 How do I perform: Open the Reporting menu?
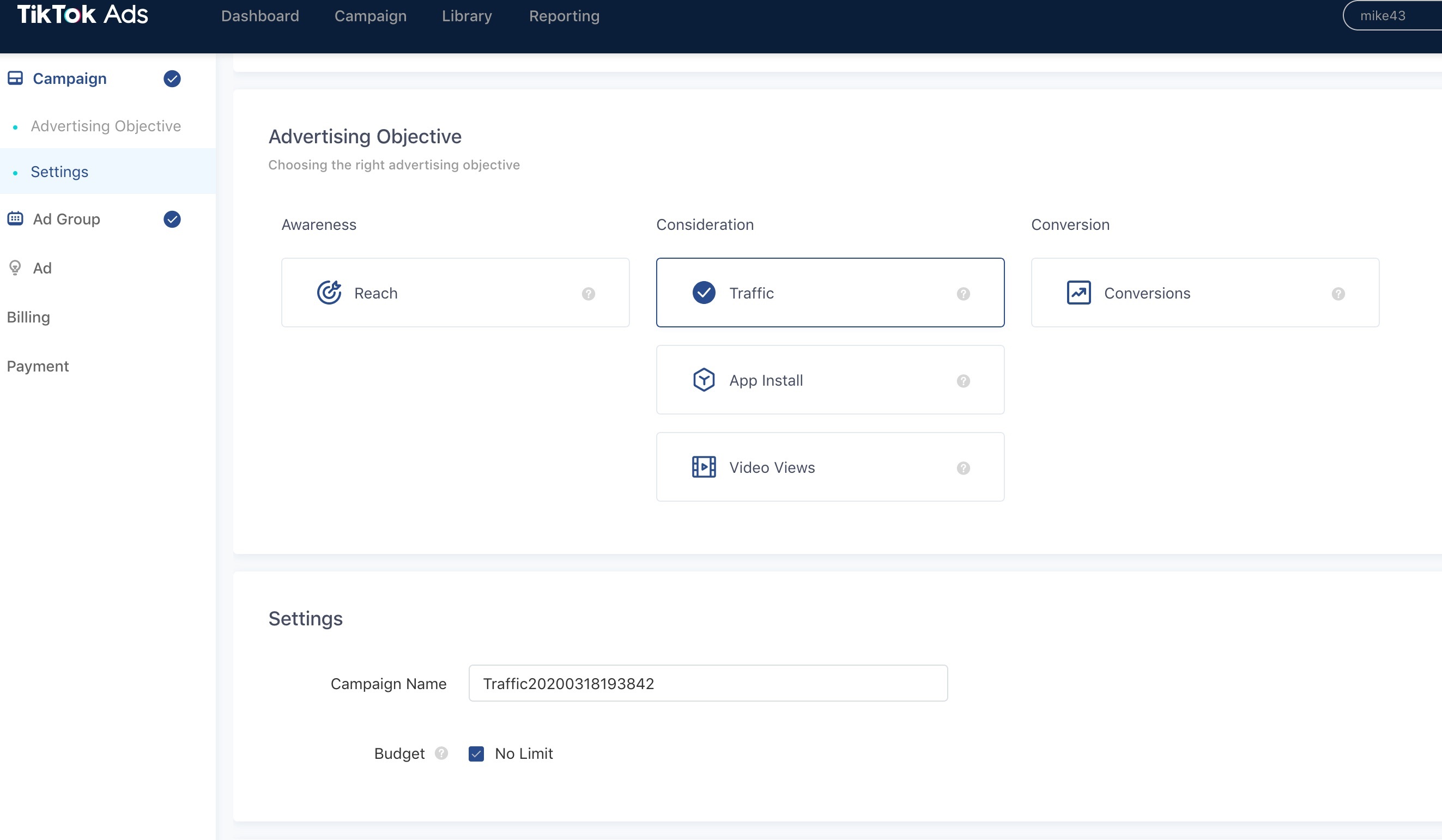(x=564, y=16)
